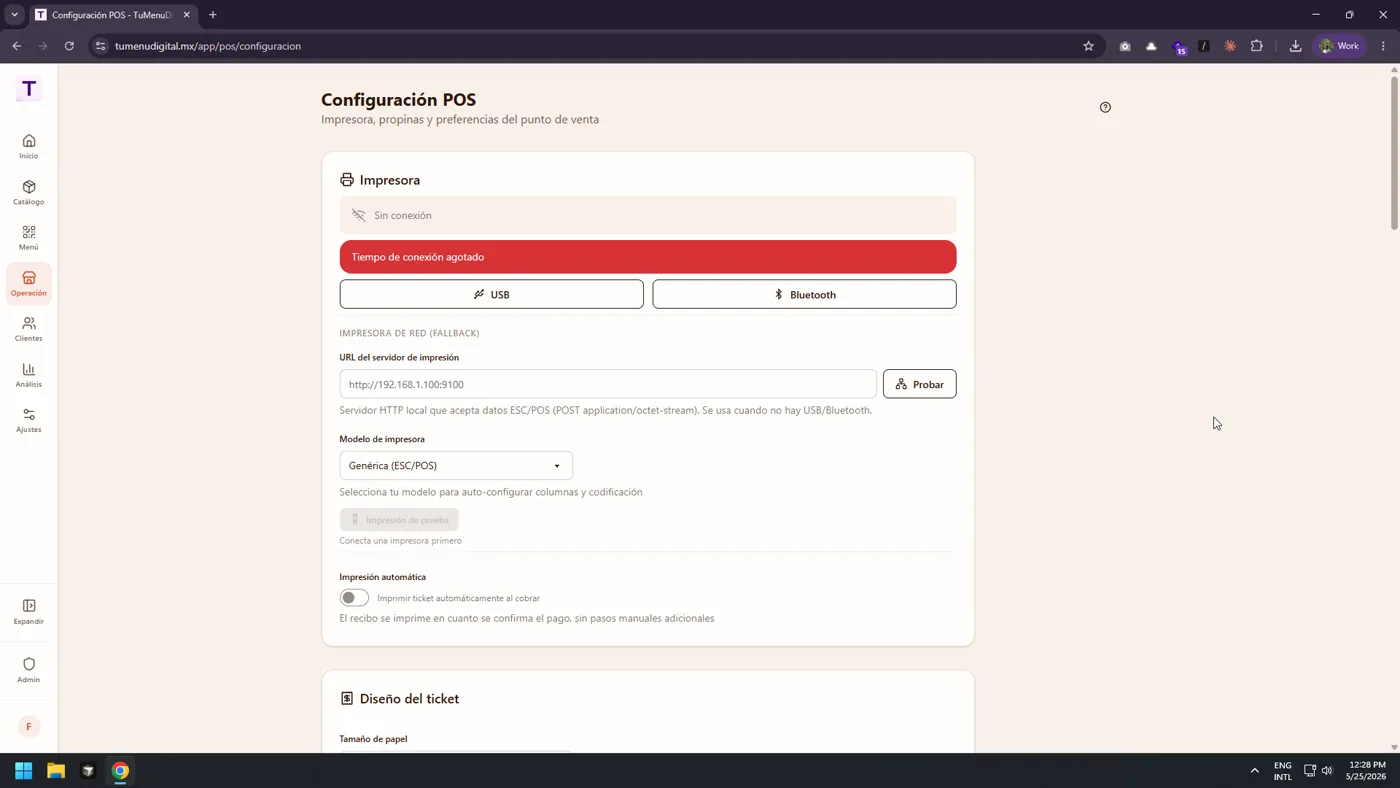Open the volume control in tray

coord(1327,770)
